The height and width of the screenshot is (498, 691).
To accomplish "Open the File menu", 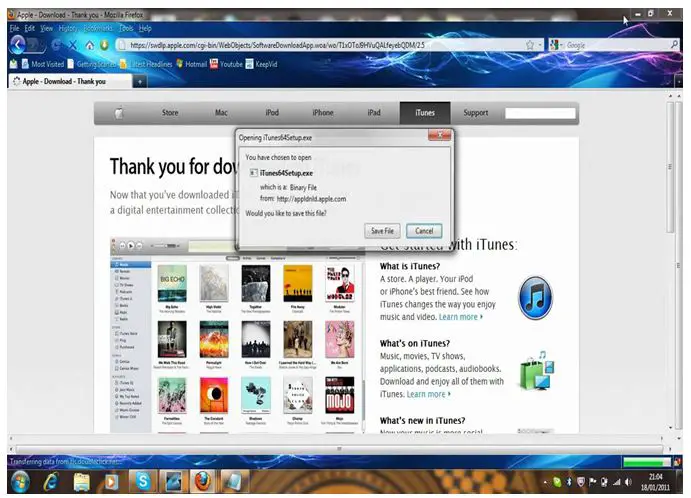I will click(x=15, y=29).
